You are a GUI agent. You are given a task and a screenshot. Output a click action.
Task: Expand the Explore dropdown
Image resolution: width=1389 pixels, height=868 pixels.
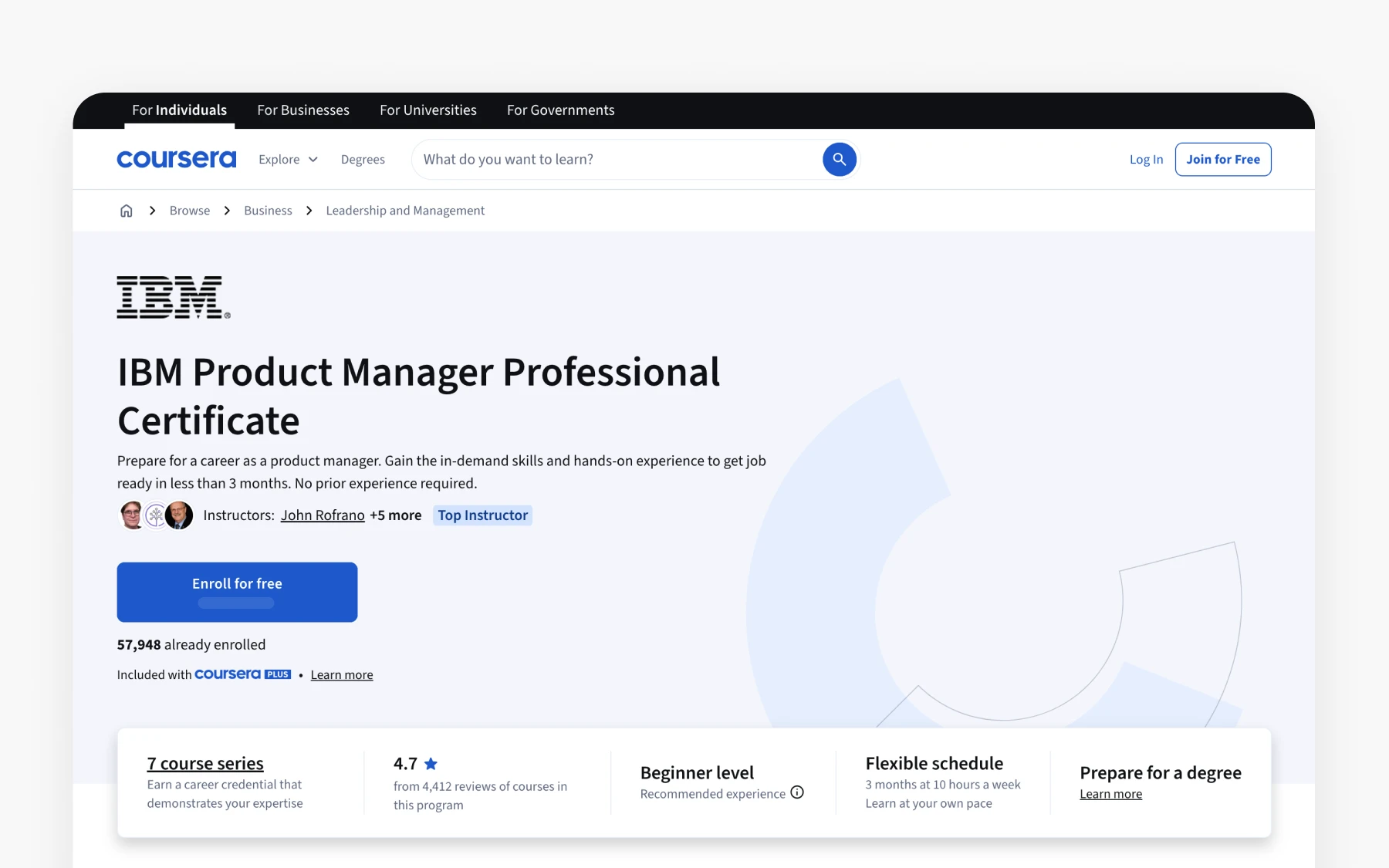(288, 159)
